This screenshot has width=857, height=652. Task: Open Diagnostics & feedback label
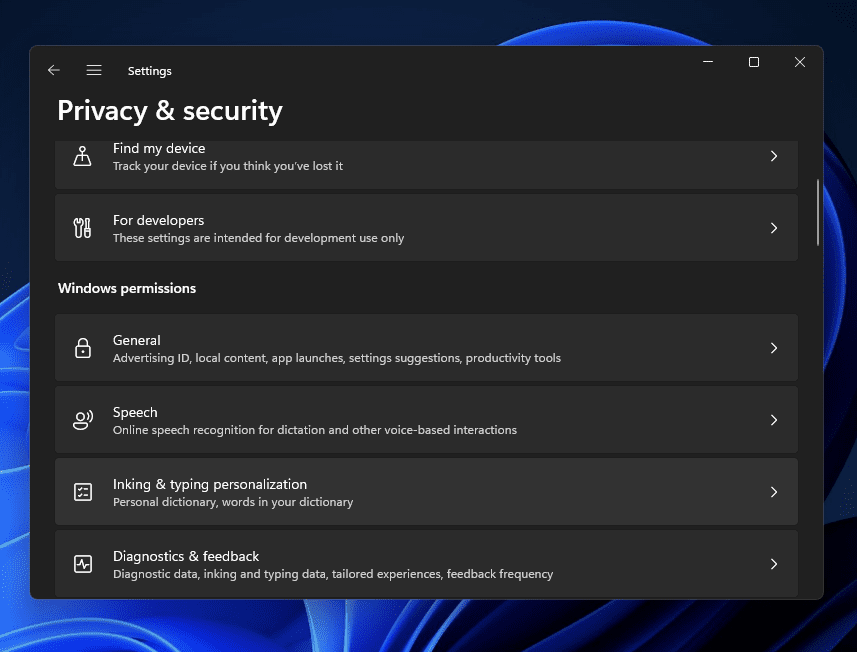(x=186, y=556)
